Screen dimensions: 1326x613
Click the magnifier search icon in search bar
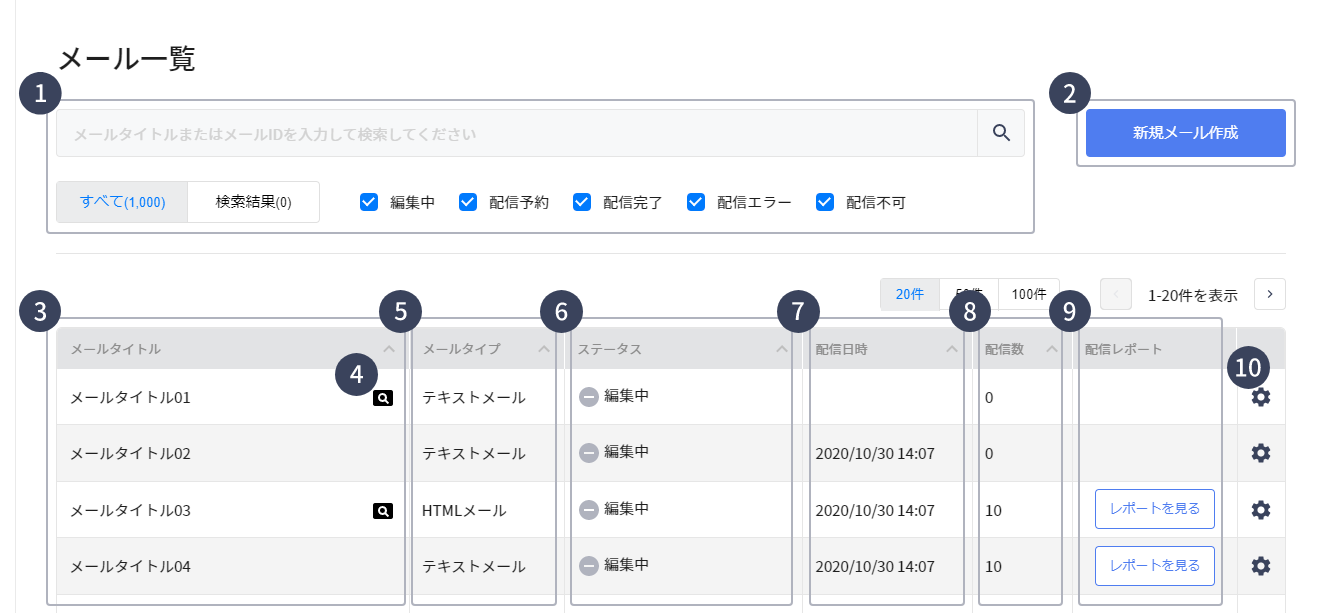1001,133
